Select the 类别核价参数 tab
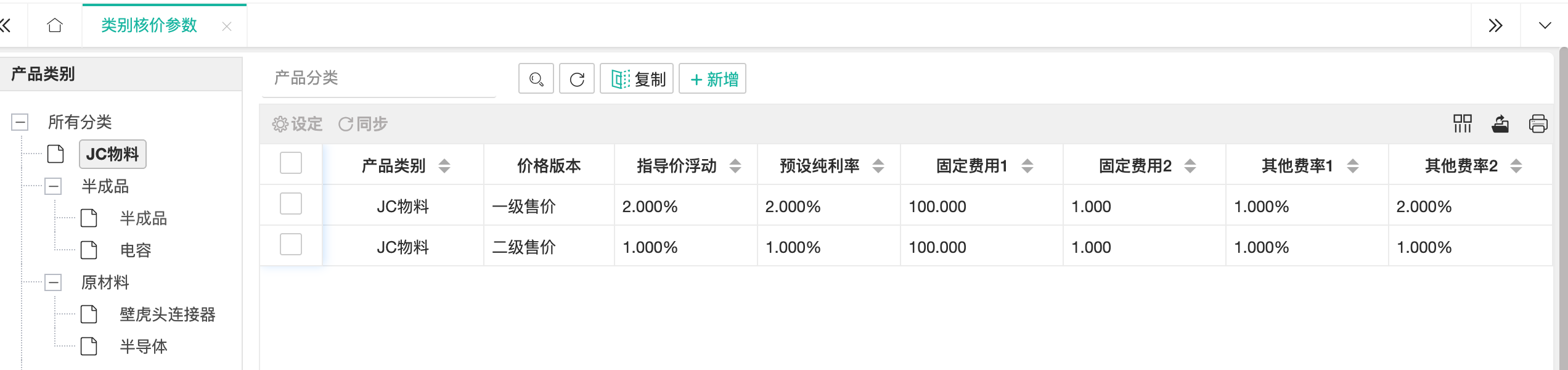 pos(149,25)
